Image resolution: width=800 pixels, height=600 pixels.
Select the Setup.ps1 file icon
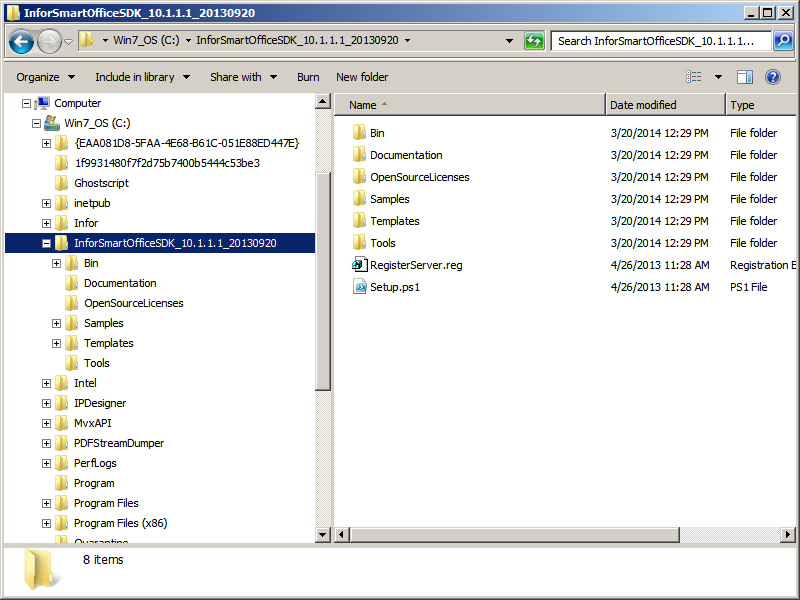click(360, 287)
